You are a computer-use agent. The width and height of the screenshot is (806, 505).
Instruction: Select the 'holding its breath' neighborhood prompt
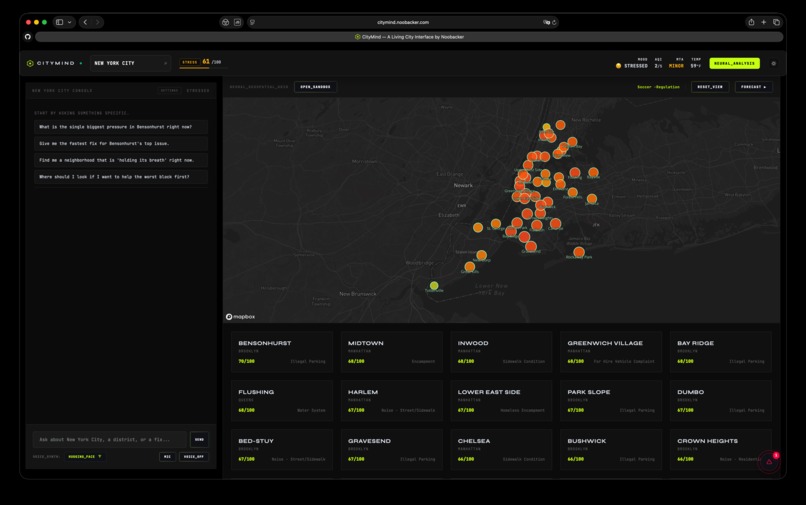click(x=121, y=160)
